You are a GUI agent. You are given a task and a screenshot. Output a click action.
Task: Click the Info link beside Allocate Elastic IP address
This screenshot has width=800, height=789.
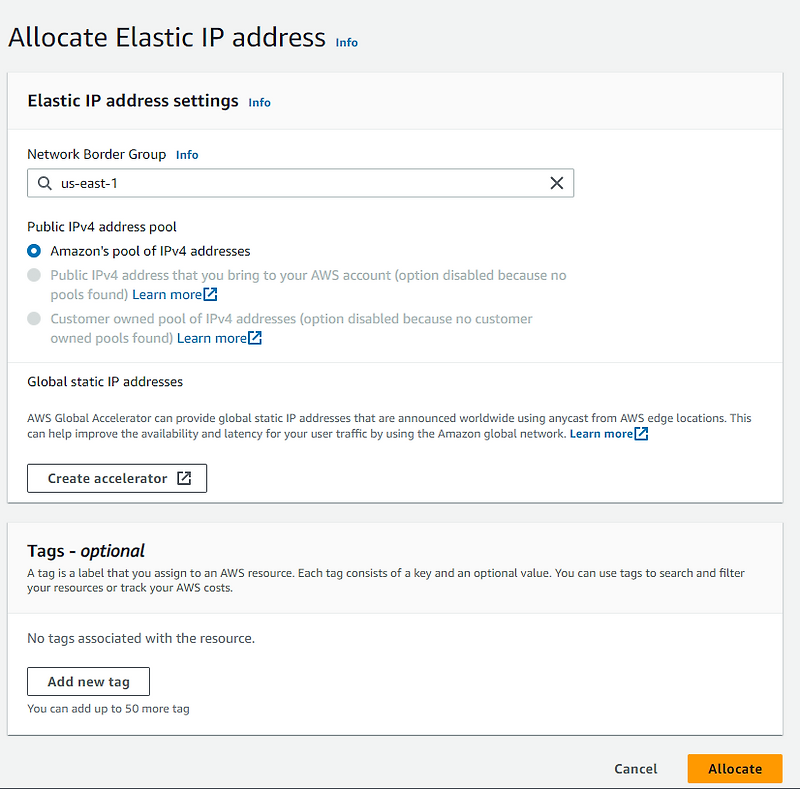[346, 42]
